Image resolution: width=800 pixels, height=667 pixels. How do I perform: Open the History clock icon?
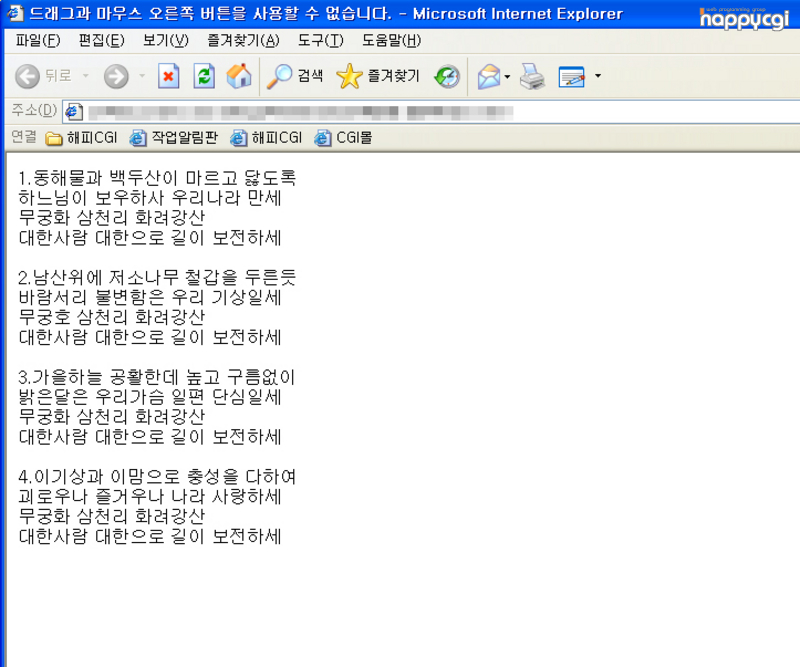[447, 77]
